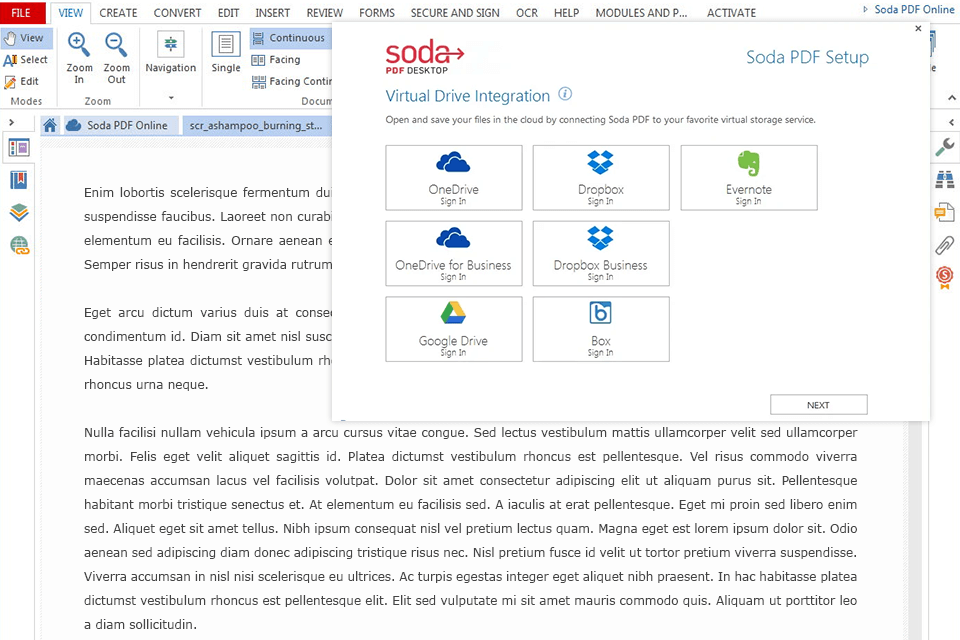Open the page thumbnails panel

coord(19,148)
